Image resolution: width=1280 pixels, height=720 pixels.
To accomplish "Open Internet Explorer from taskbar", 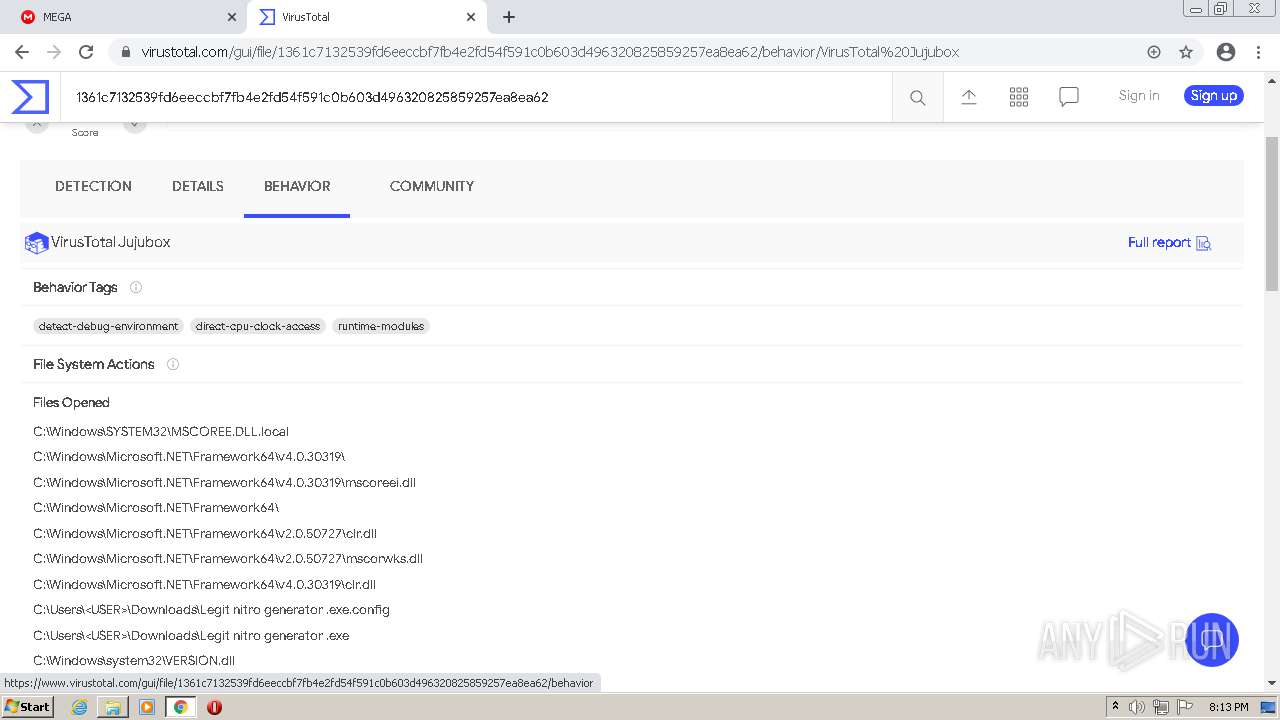I will (79, 707).
